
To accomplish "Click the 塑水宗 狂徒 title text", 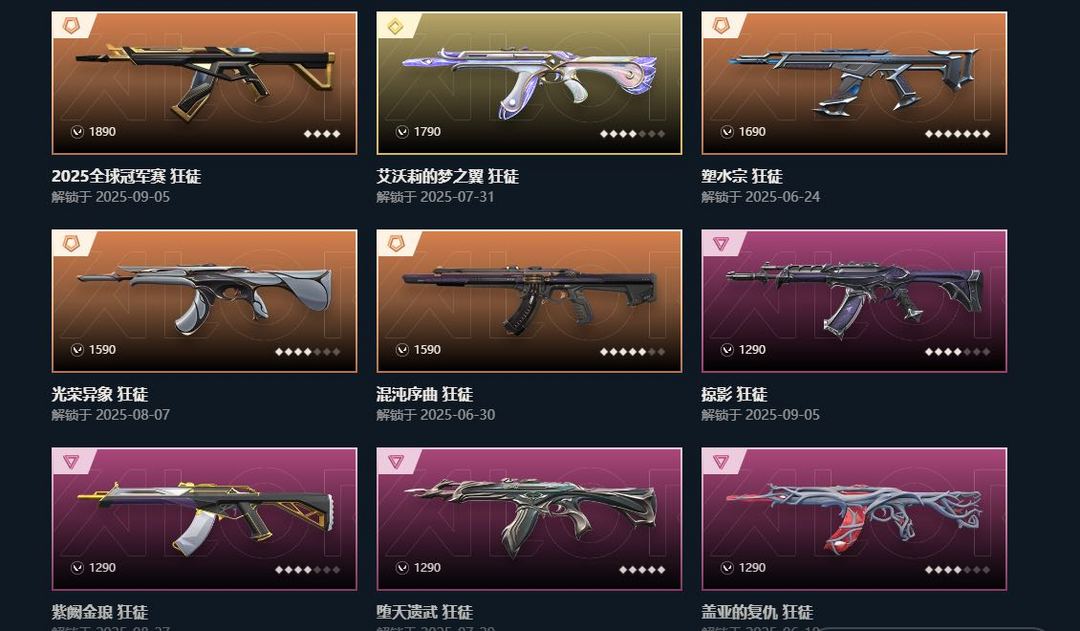I will 742,176.
